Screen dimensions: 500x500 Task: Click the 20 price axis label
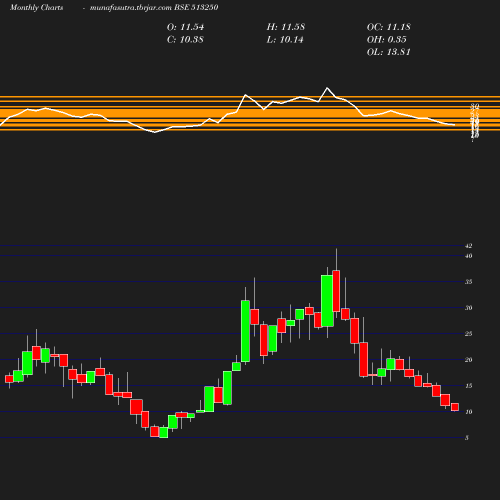(x=469, y=360)
